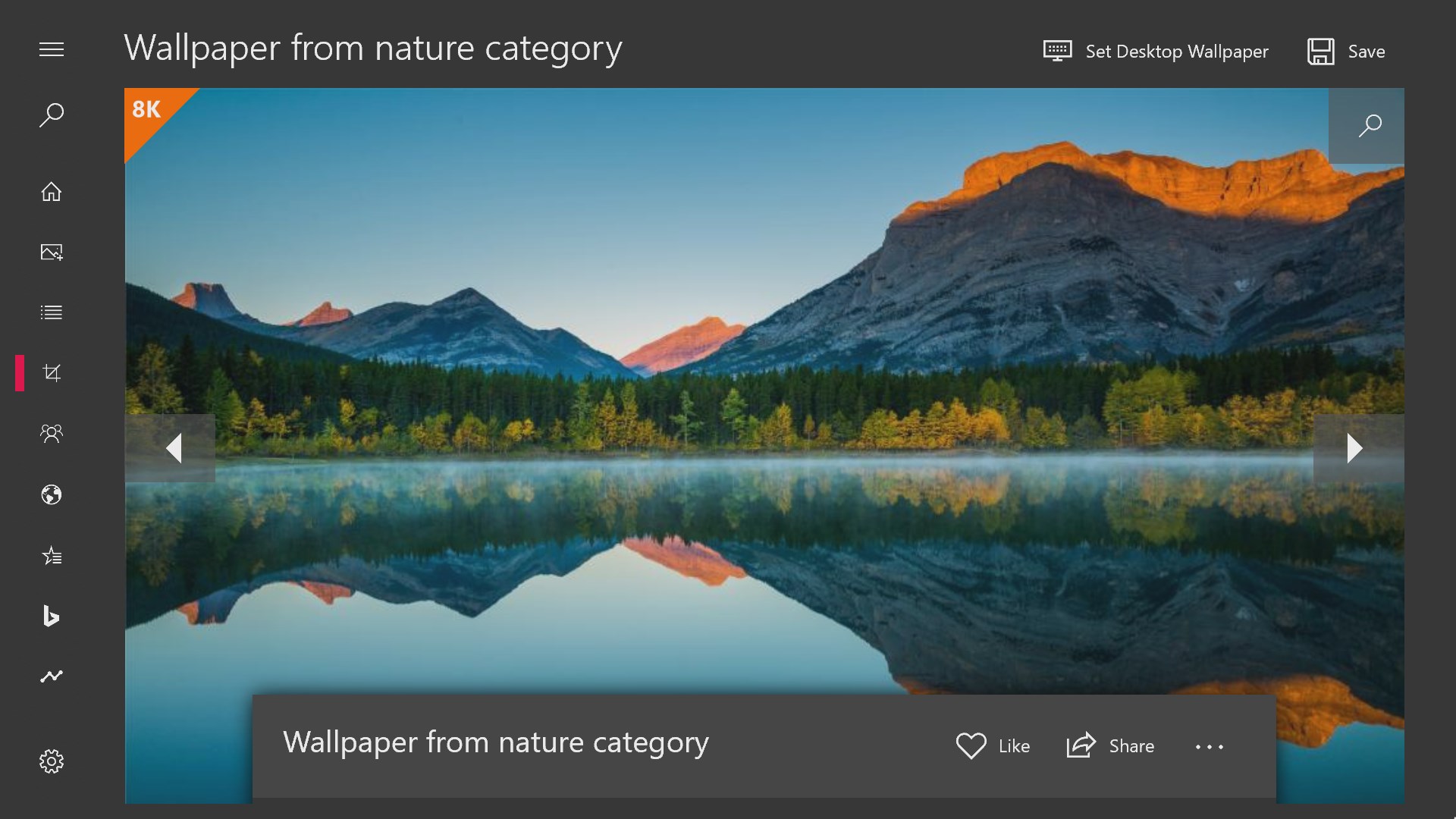Open the globe sidebar icon
The image size is (1456, 819).
pyautogui.click(x=52, y=495)
